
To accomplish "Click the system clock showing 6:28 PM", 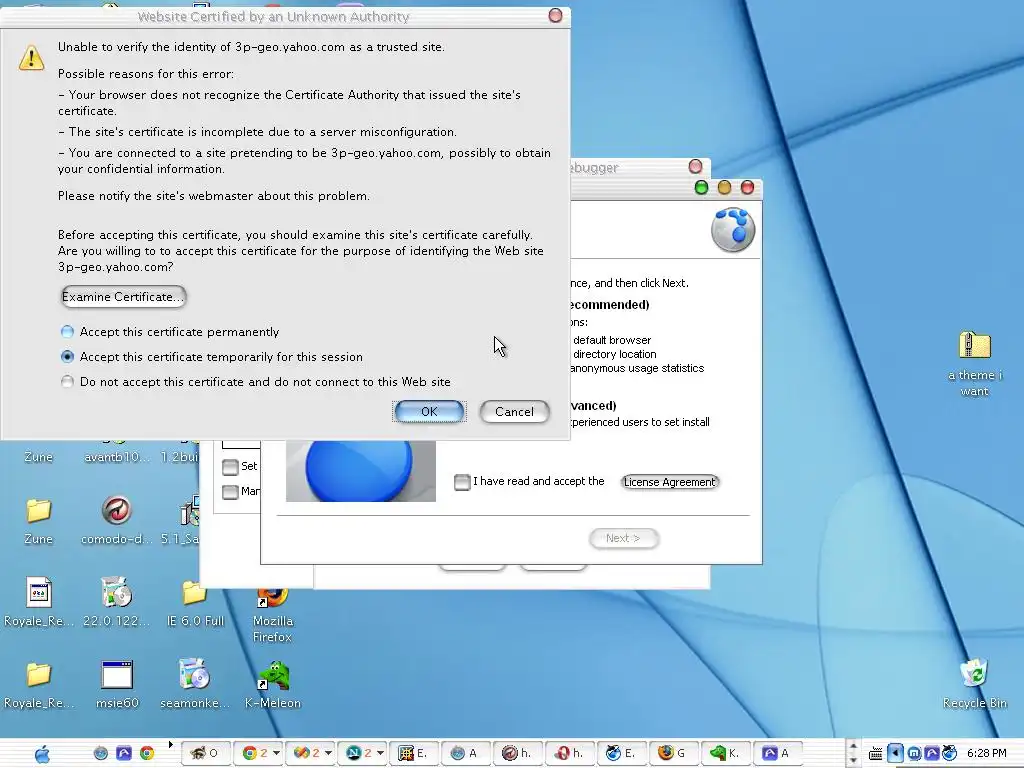I will pyautogui.click(x=986, y=754).
